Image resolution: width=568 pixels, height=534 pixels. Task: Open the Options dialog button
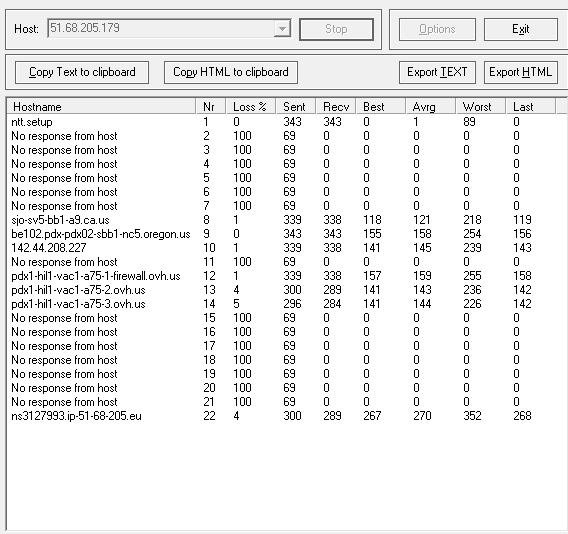[x=437, y=29]
